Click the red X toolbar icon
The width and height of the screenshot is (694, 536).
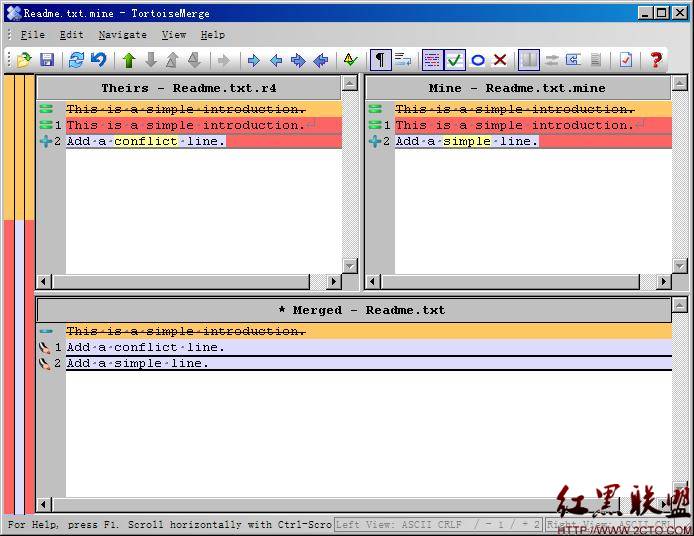pyautogui.click(x=500, y=60)
